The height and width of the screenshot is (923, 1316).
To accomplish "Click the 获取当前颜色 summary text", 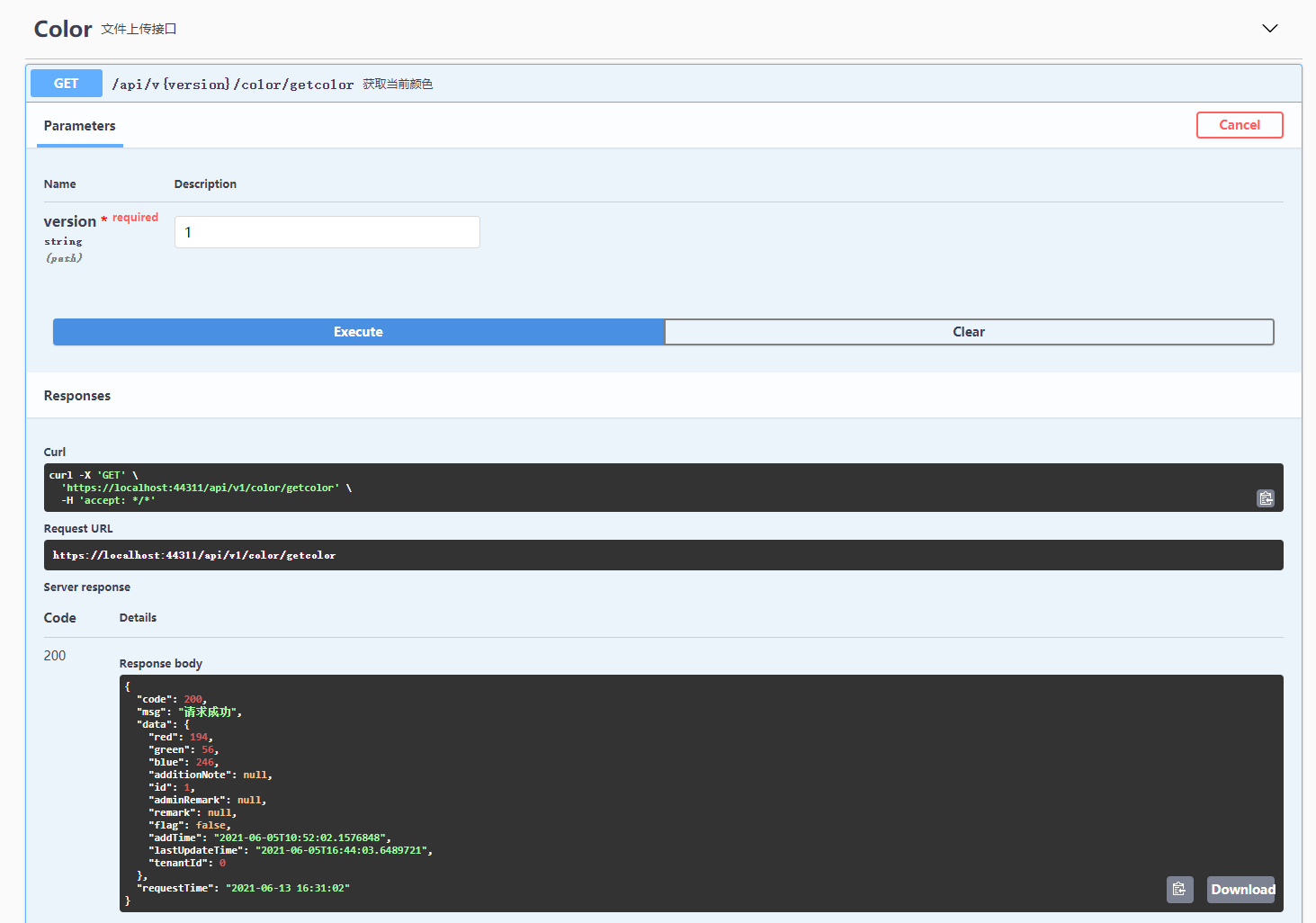I will tap(398, 84).
